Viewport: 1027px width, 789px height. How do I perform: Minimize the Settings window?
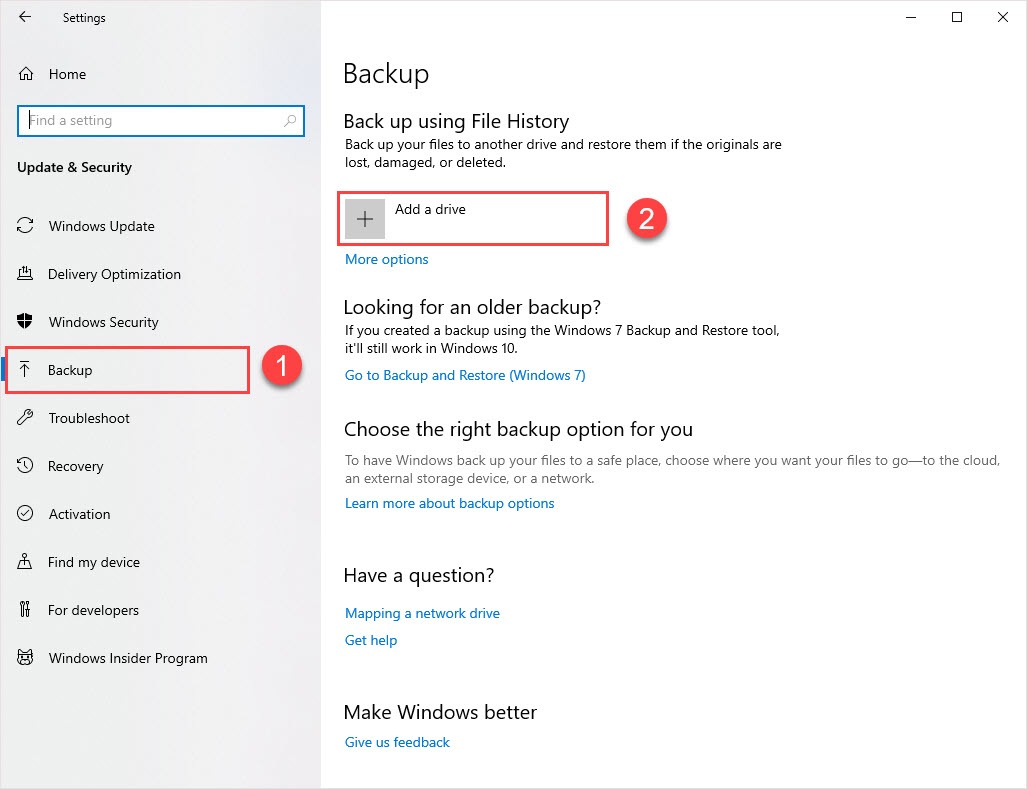[910, 17]
